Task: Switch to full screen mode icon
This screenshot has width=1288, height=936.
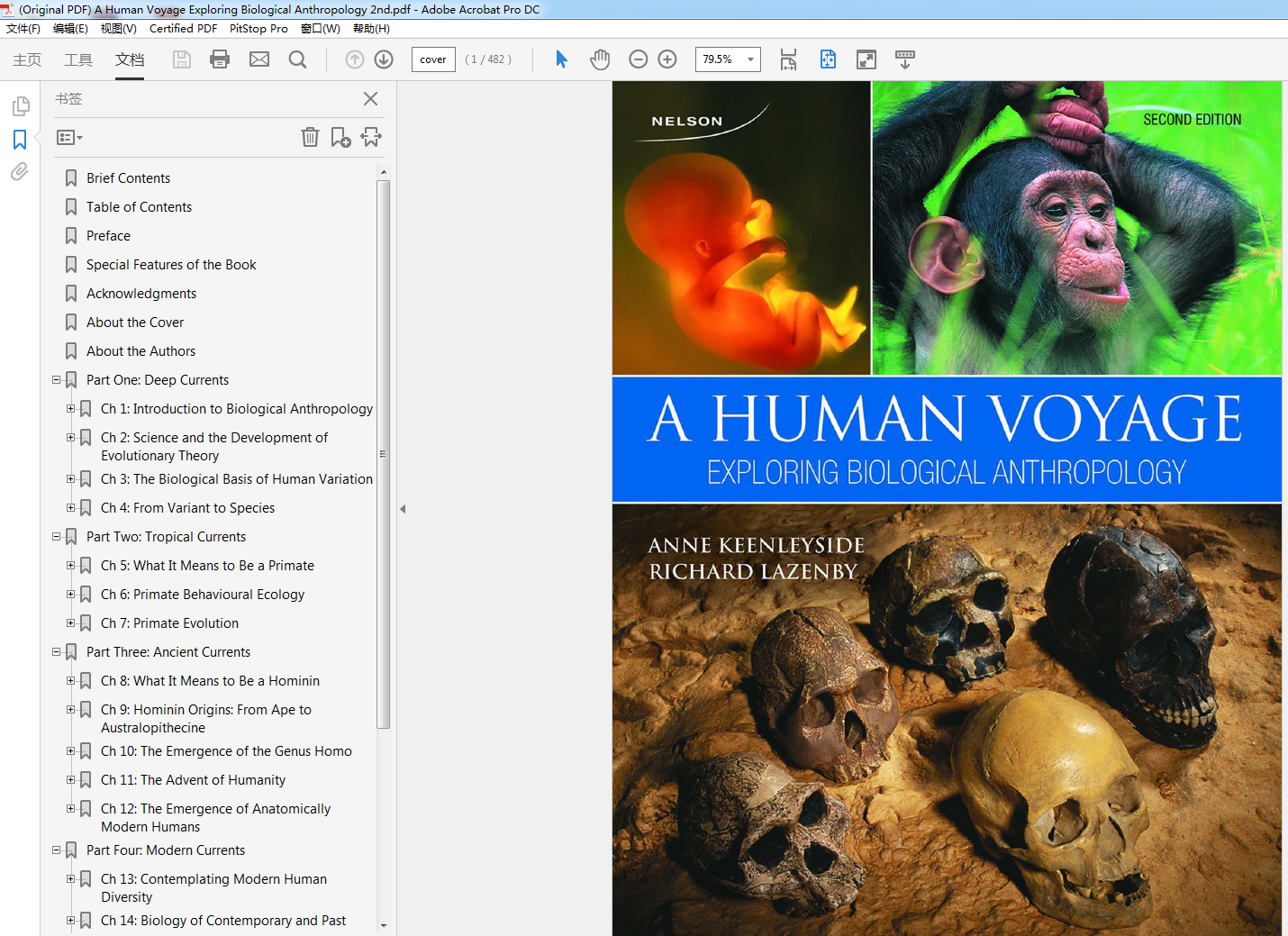Action: click(x=866, y=59)
